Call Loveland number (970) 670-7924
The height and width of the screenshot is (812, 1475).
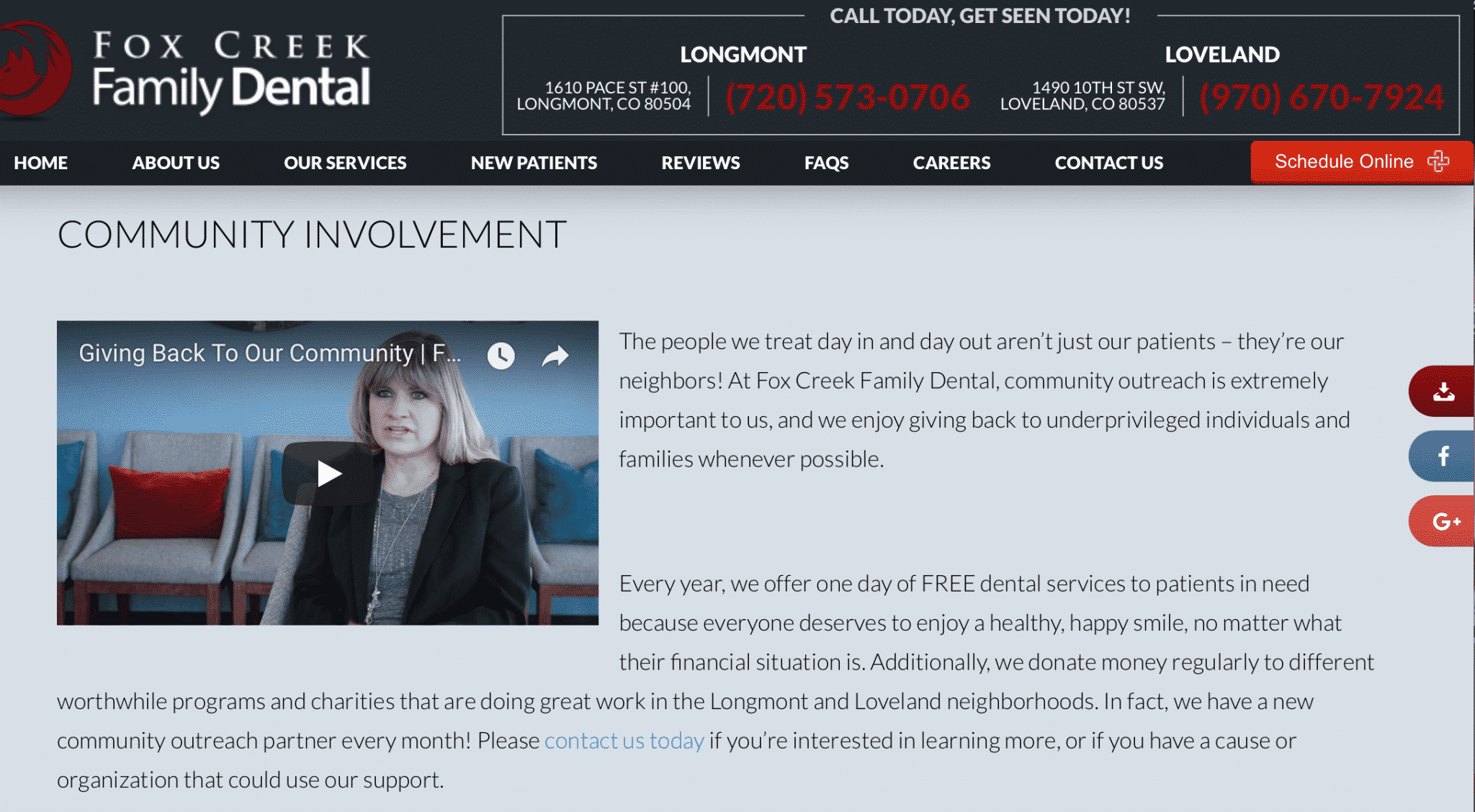(x=1322, y=96)
